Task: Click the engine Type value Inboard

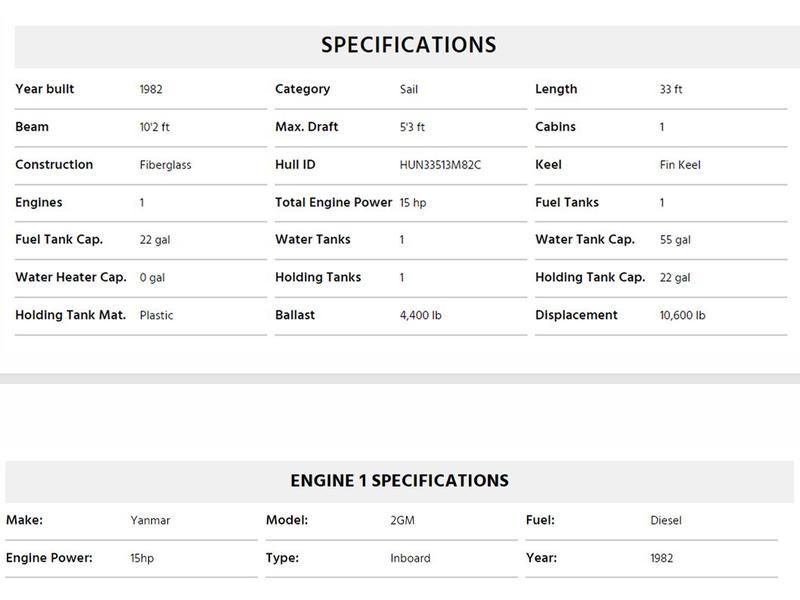Action: click(x=410, y=558)
